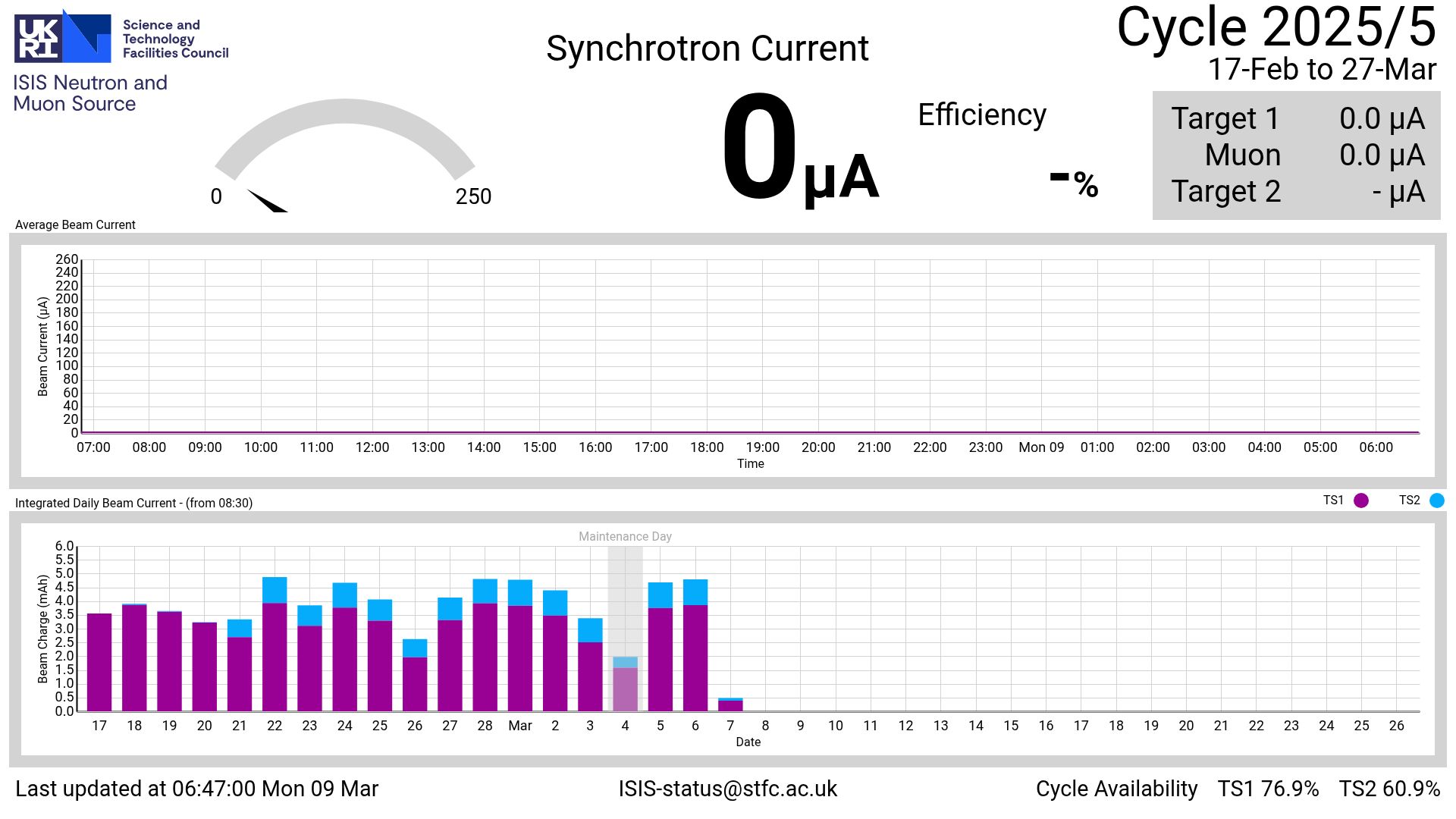Image resolution: width=1456 pixels, height=819 pixels.
Task: Click the grey gauge arc
Action: 345,111
